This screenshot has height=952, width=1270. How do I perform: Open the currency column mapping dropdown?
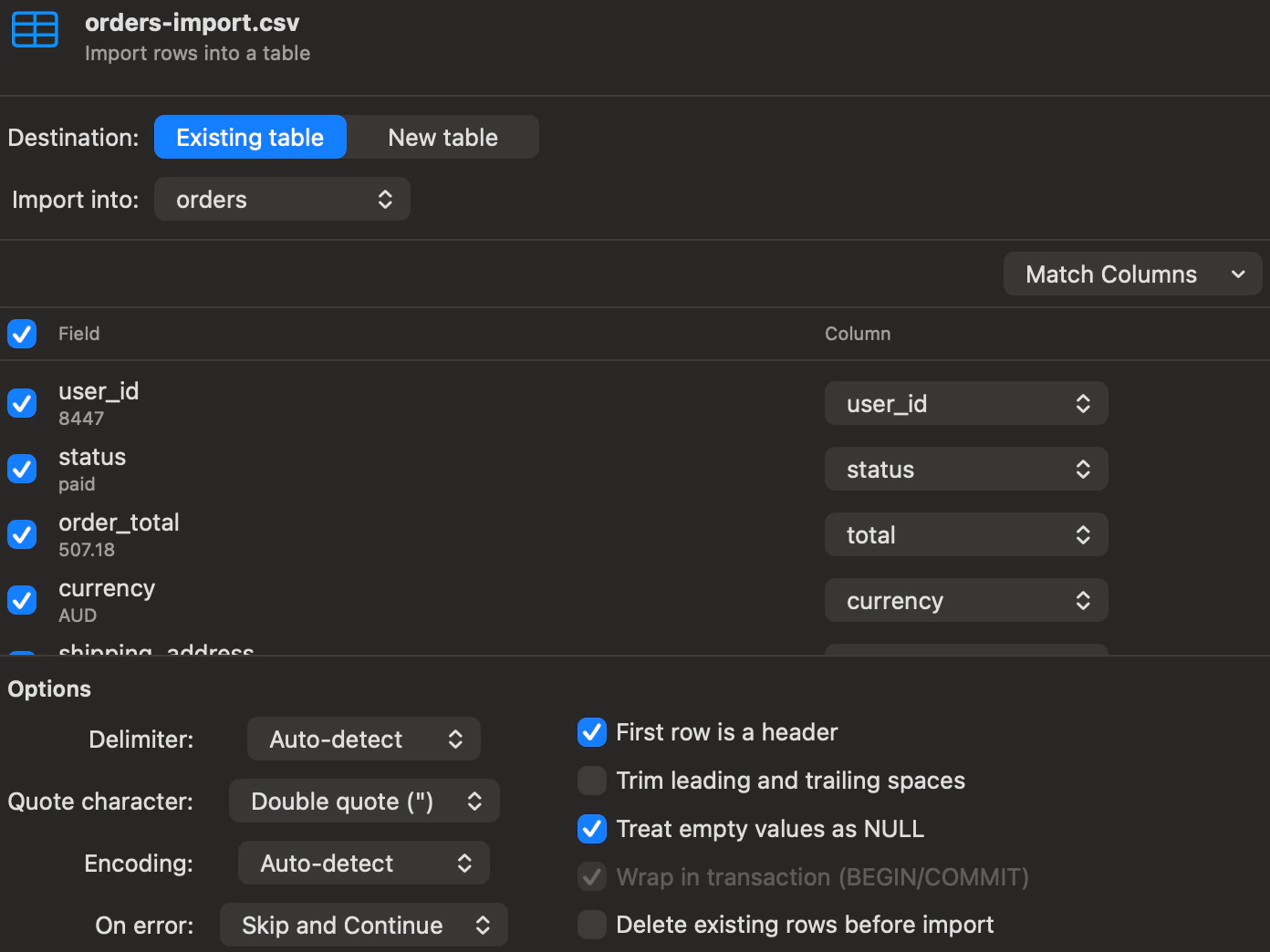tap(966, 600)
